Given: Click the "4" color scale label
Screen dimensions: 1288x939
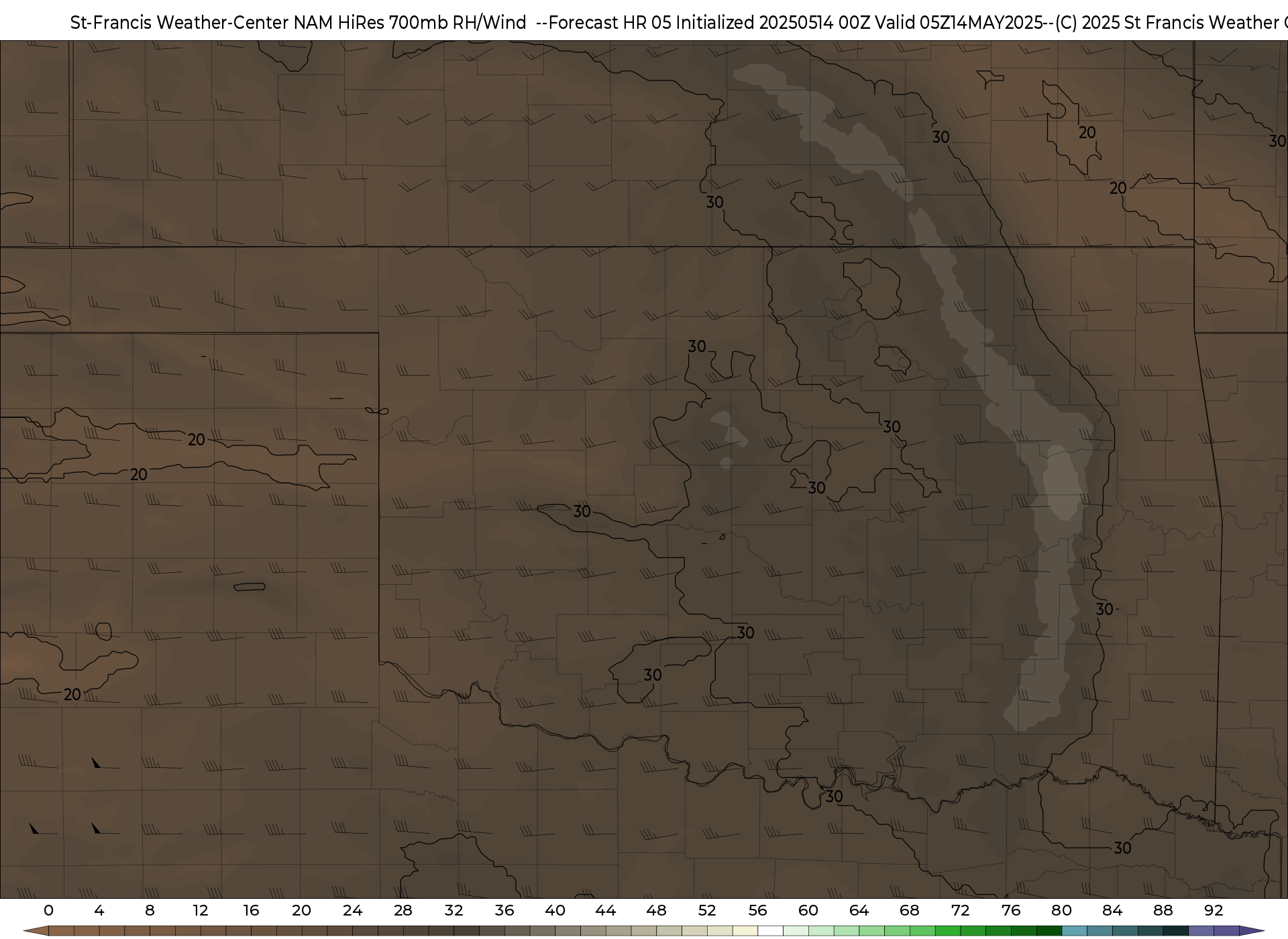Looking at the screenshot, I should click(x=99, y=910).
